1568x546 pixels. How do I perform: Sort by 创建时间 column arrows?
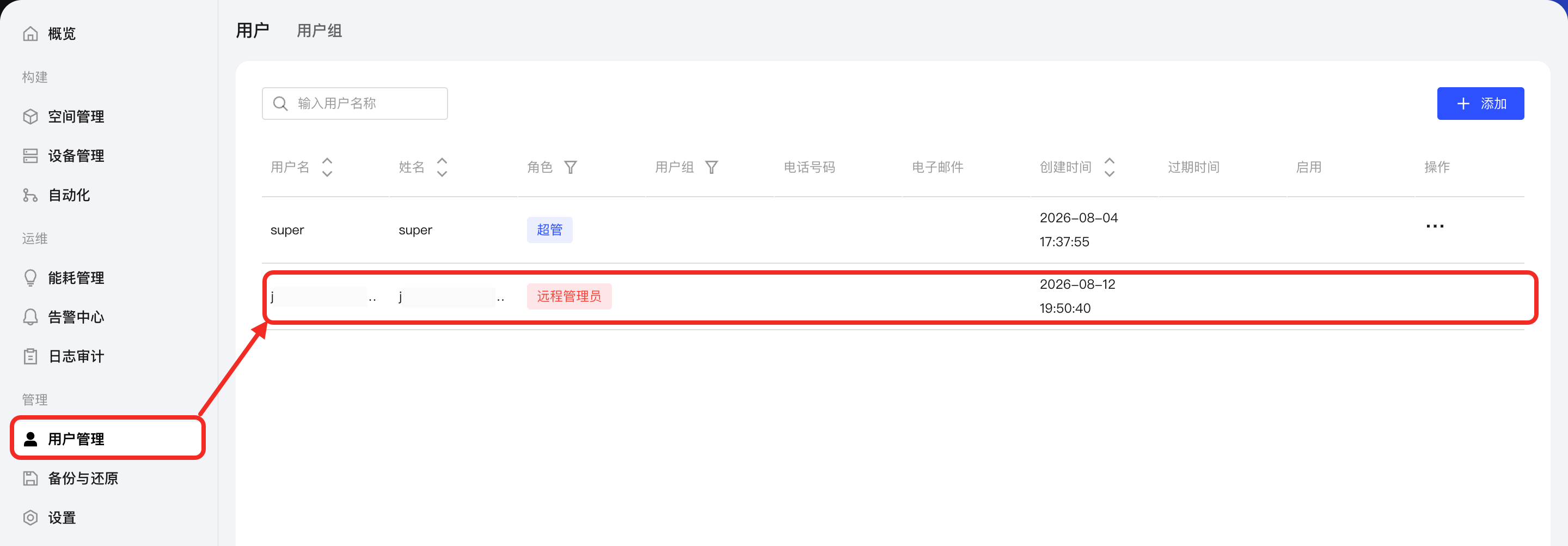coord(1110,167)
